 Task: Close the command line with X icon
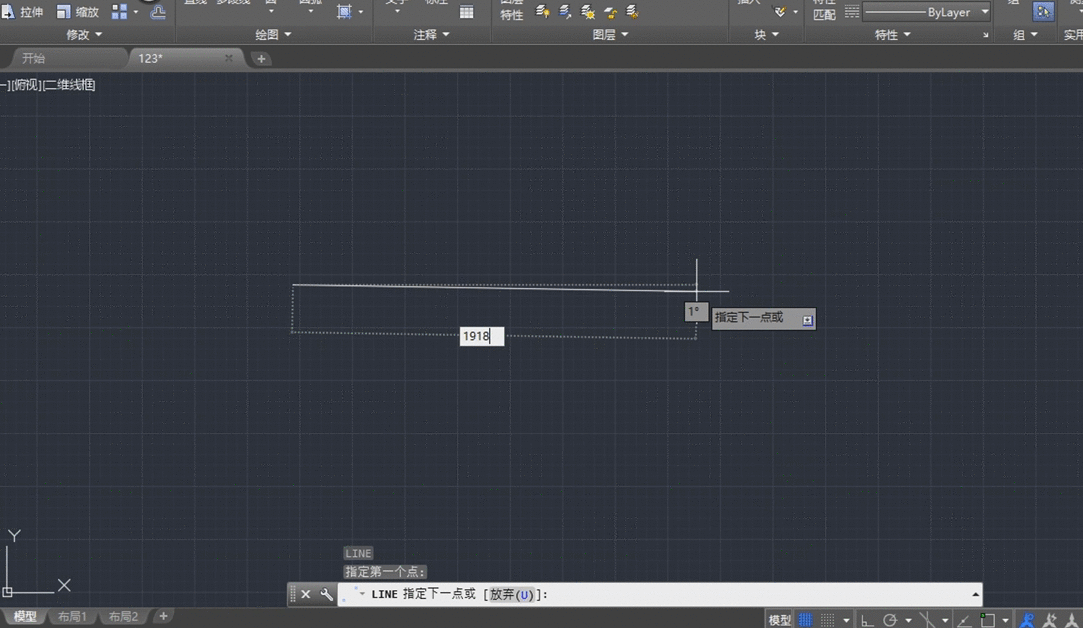306,594
